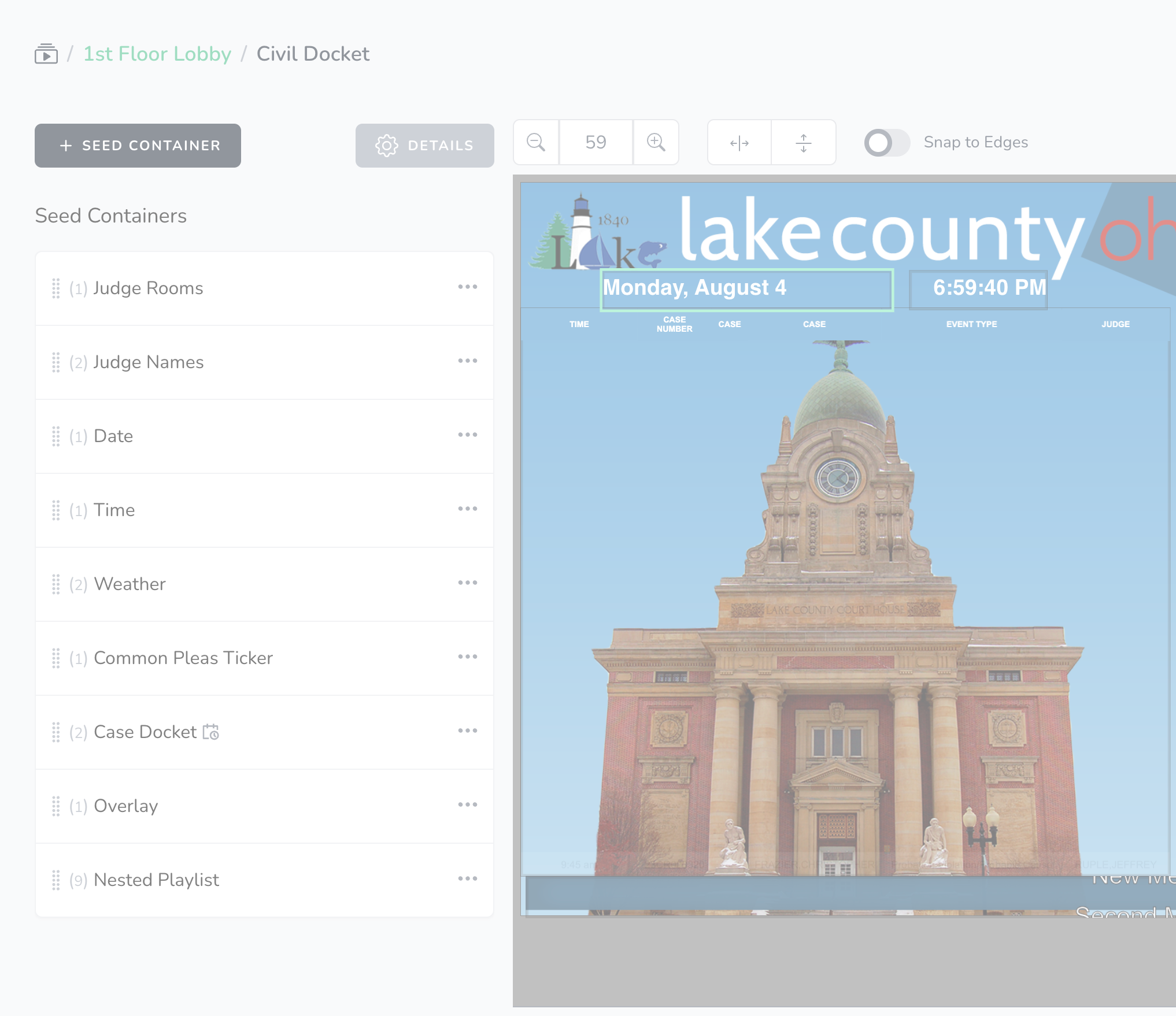Screen dimensions: 1176x1016
Task: Open the three-dot menu for Weather
Action: [467, 583]
